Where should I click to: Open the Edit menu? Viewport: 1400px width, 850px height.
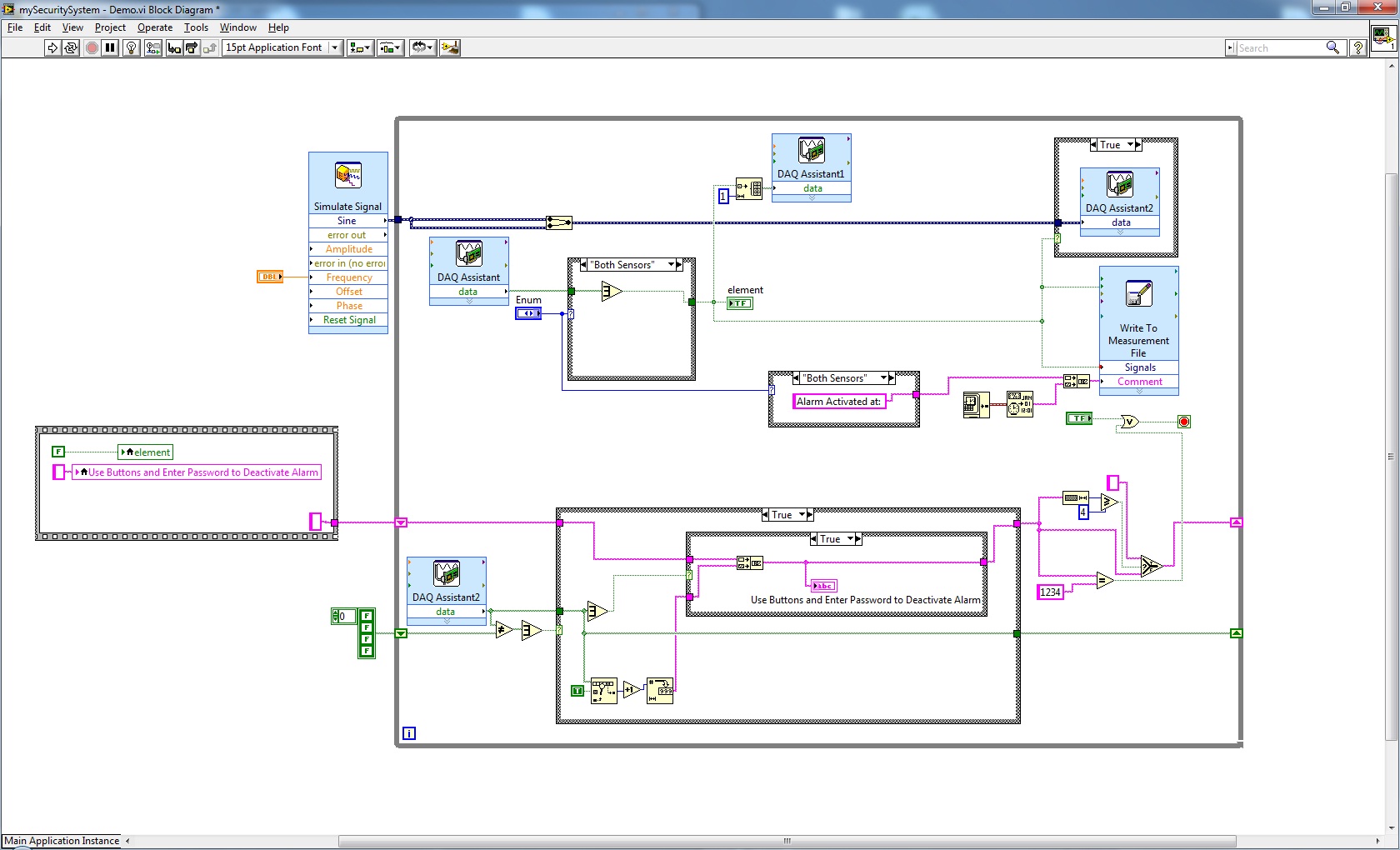42,27
